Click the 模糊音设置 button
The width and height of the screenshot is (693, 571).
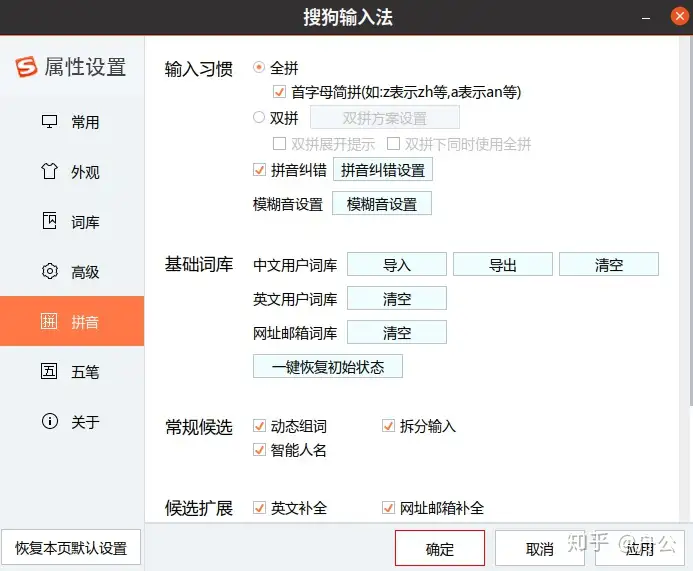click(x=382, y=204)
